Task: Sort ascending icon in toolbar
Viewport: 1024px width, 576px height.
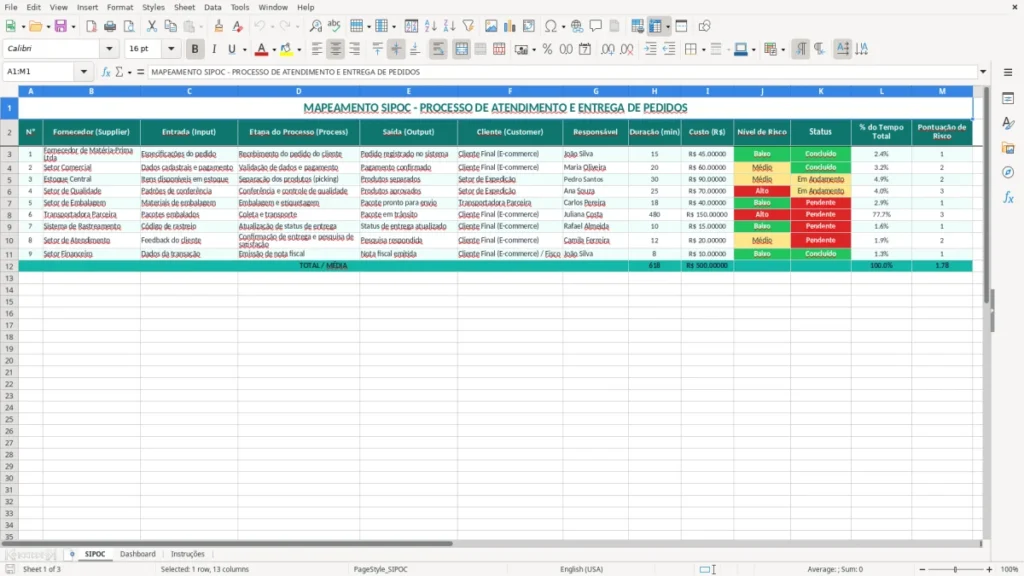Action: pyautogui.click(x=430, y=26)
